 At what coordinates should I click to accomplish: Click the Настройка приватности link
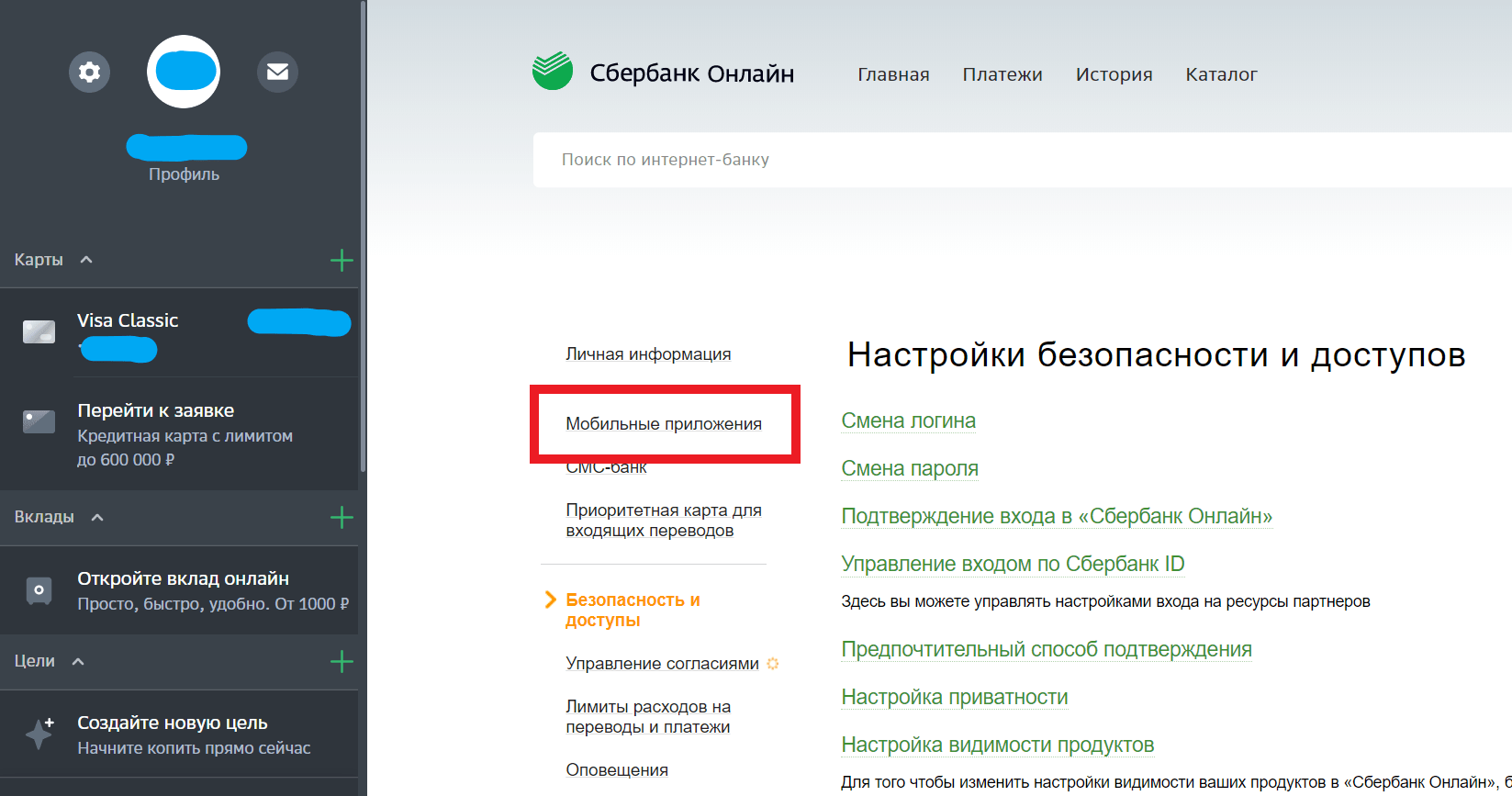click(954, 697)
